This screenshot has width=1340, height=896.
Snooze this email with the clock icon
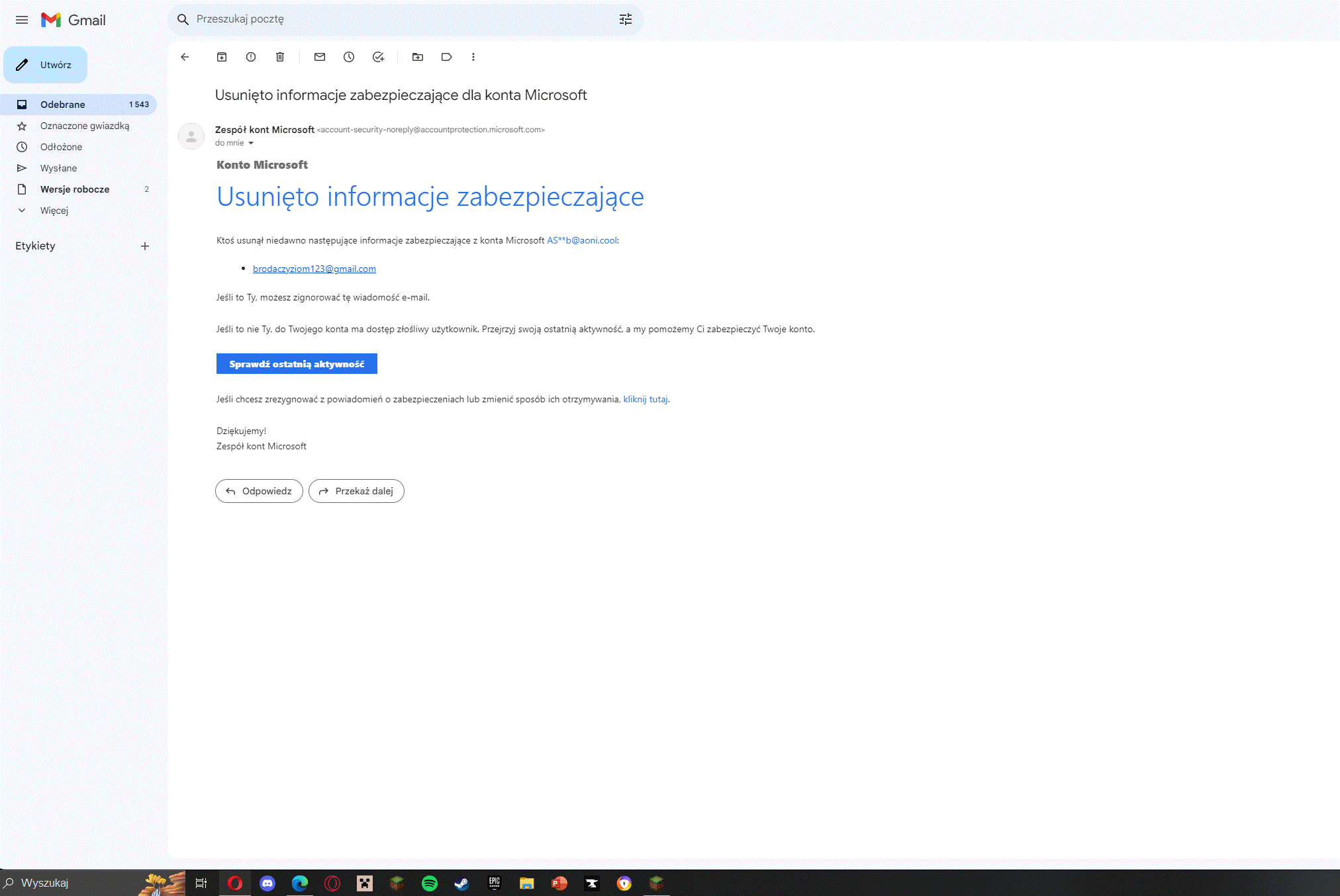point(349,57)
